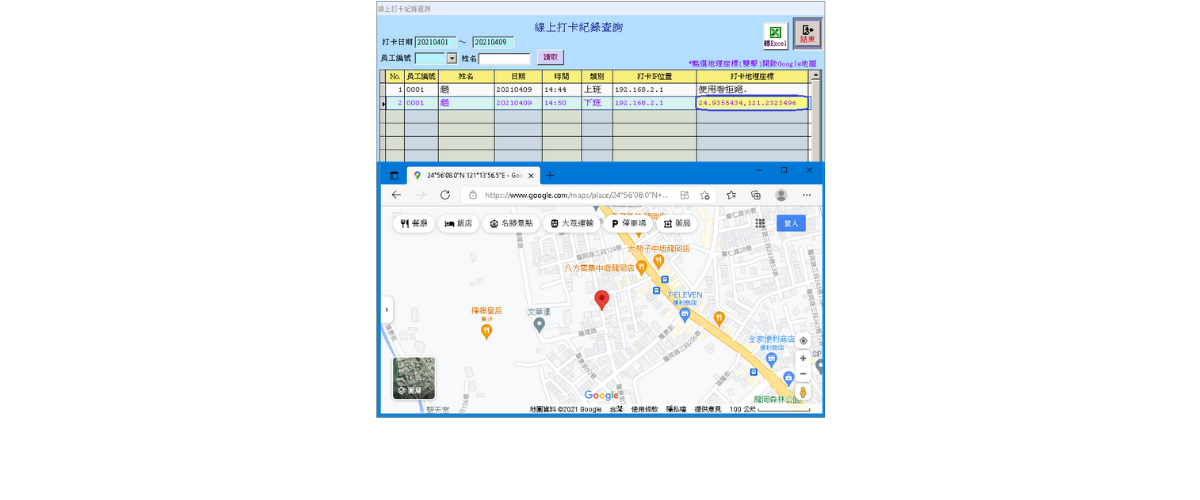Click the 飯店 hotels chip
1200x500 pixels.
458,224
